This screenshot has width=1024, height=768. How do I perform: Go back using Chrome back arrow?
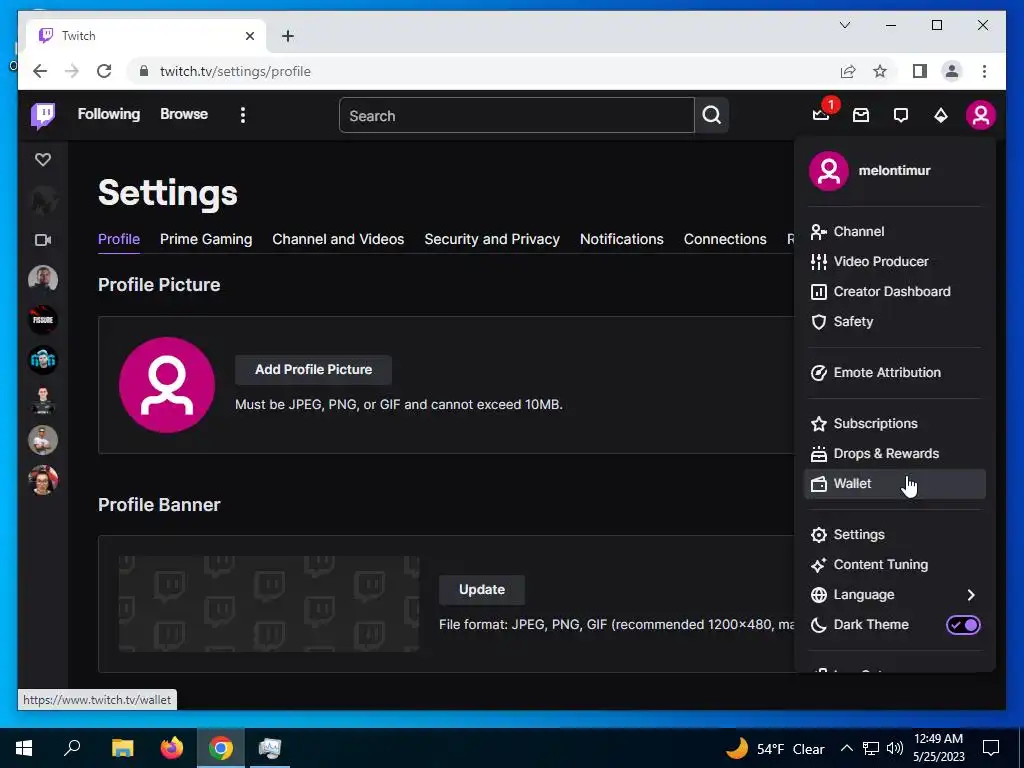pyautogui.click(x=40, y=71)
